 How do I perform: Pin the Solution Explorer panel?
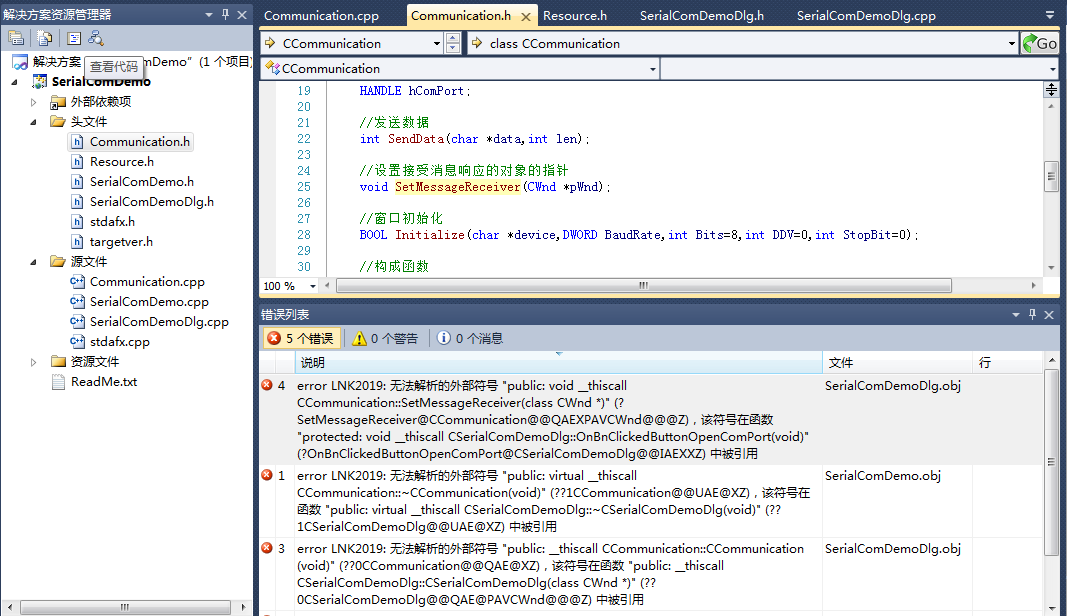[x=225, y=14]
